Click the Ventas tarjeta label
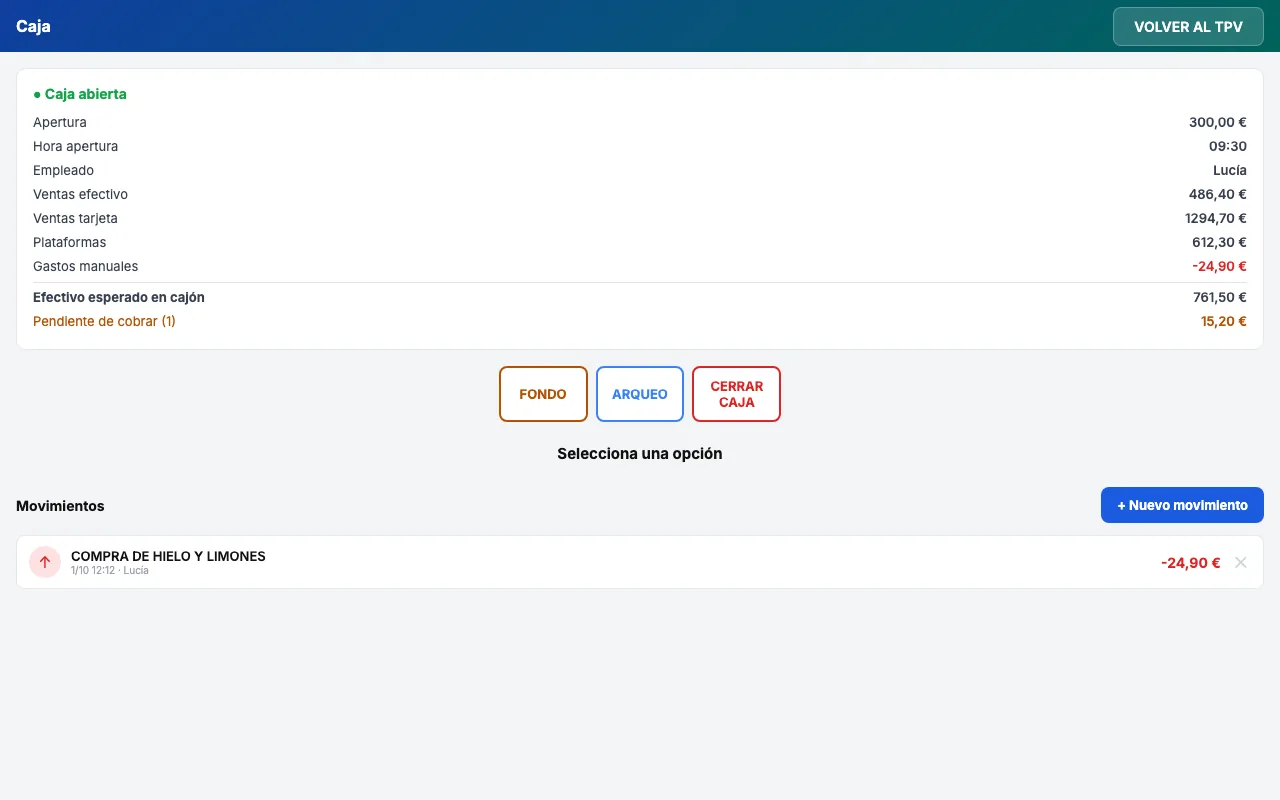Screen dimensions: 1280x800 point(75,218)
